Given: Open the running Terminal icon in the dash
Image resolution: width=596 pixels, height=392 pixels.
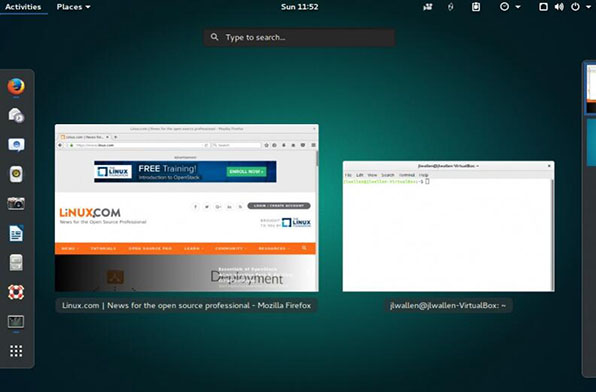Looking at the screenshot, I should click(x=16, y=322).
